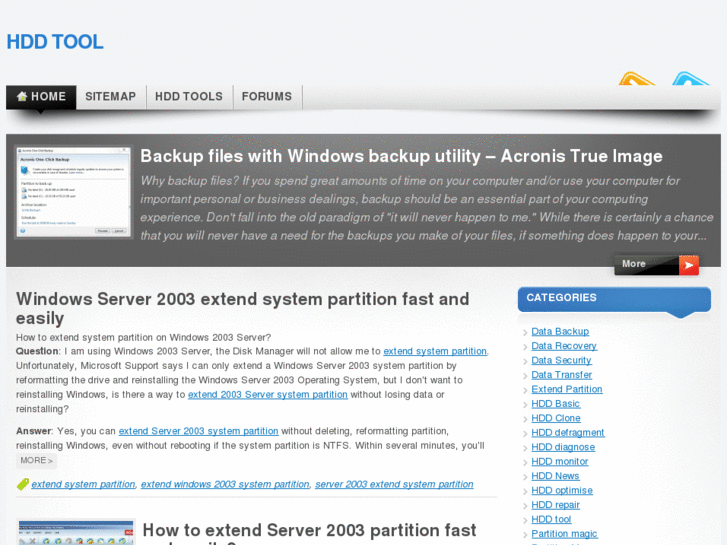Open the HDD optimise category
The height and width of the screenshot is (545, 727).
pos(562,490)
